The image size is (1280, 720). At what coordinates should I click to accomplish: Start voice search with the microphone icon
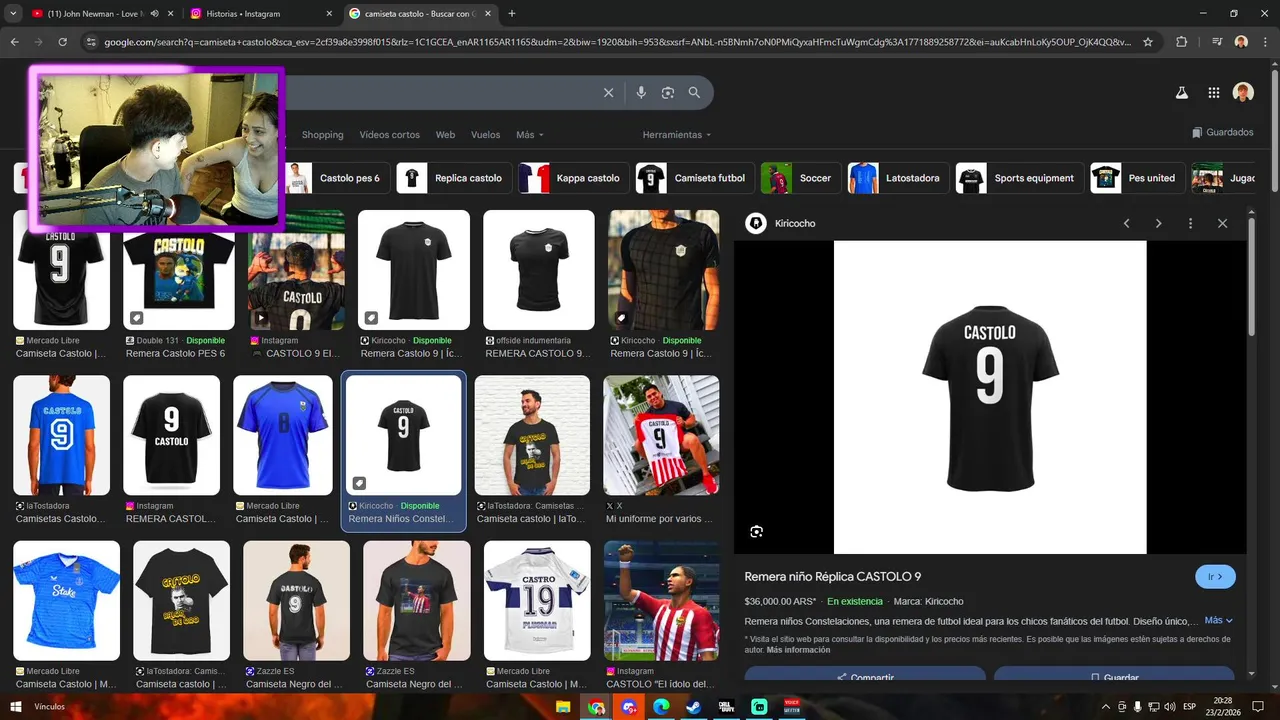[641, 93]
